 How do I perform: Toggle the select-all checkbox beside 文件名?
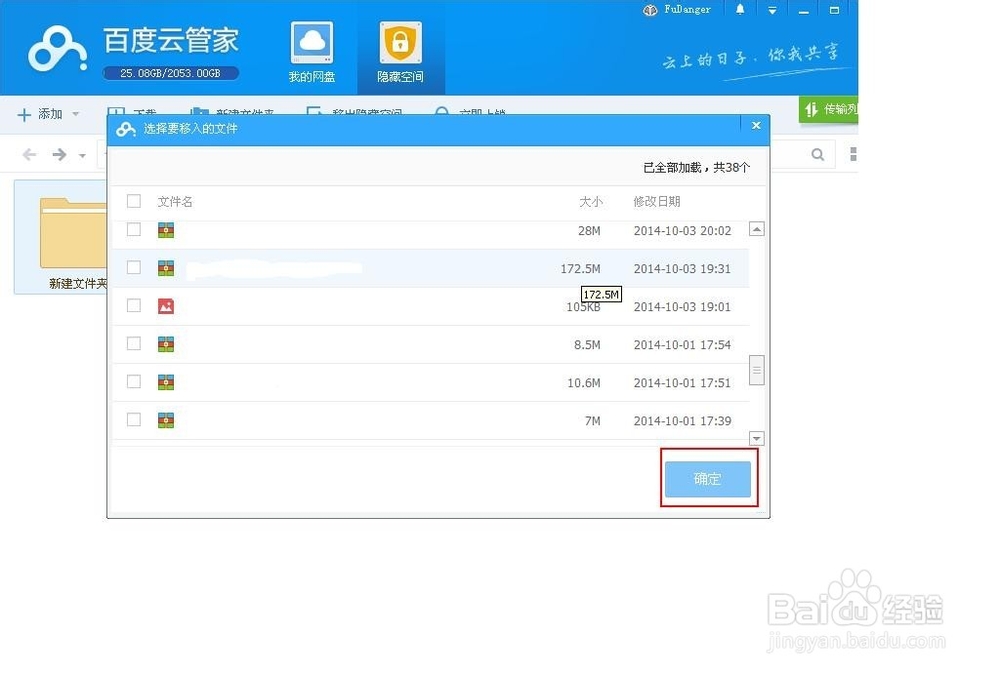(x=133, y=201)
